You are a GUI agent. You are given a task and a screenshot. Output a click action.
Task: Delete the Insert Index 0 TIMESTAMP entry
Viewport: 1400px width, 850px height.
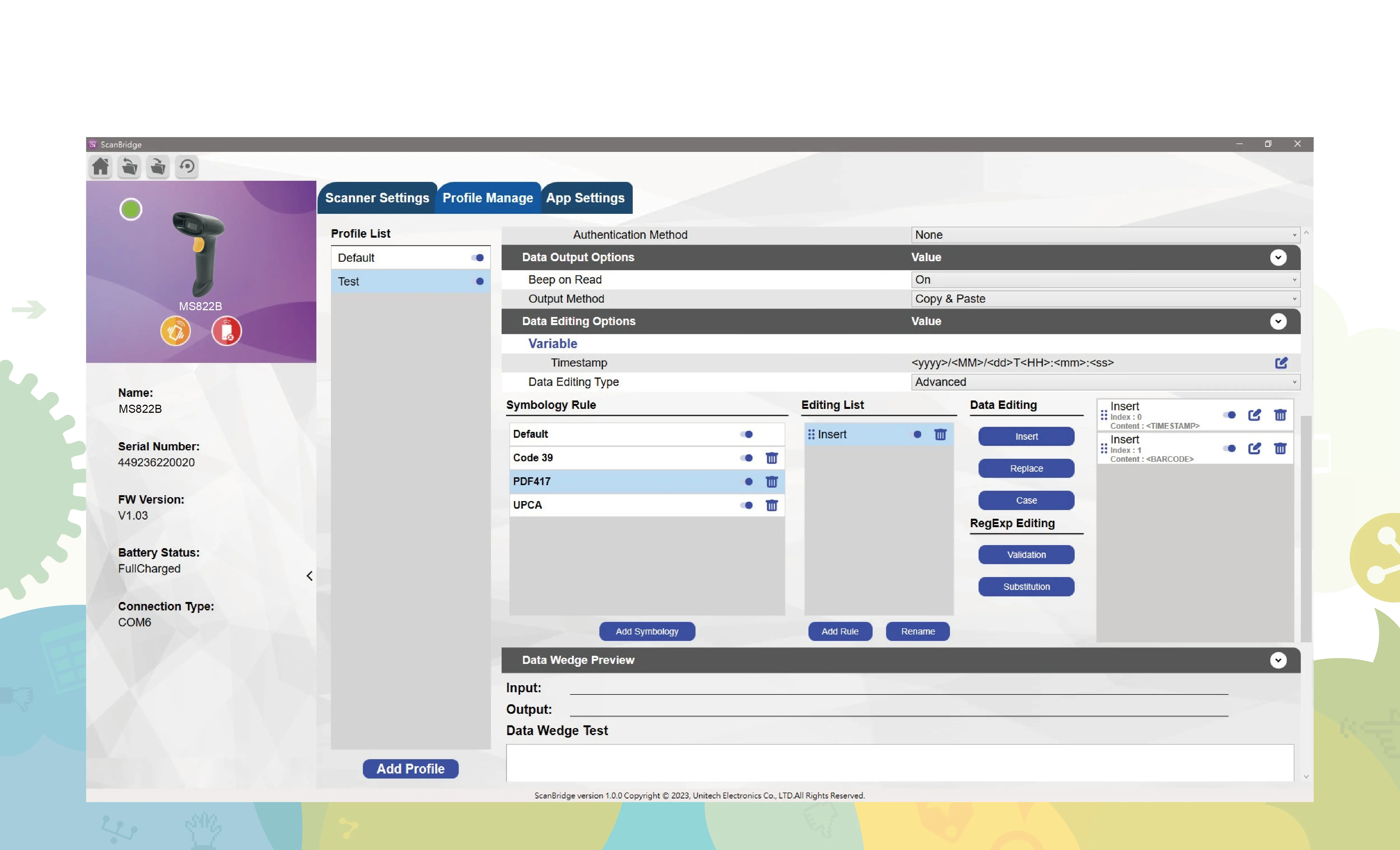(1280, 415)
